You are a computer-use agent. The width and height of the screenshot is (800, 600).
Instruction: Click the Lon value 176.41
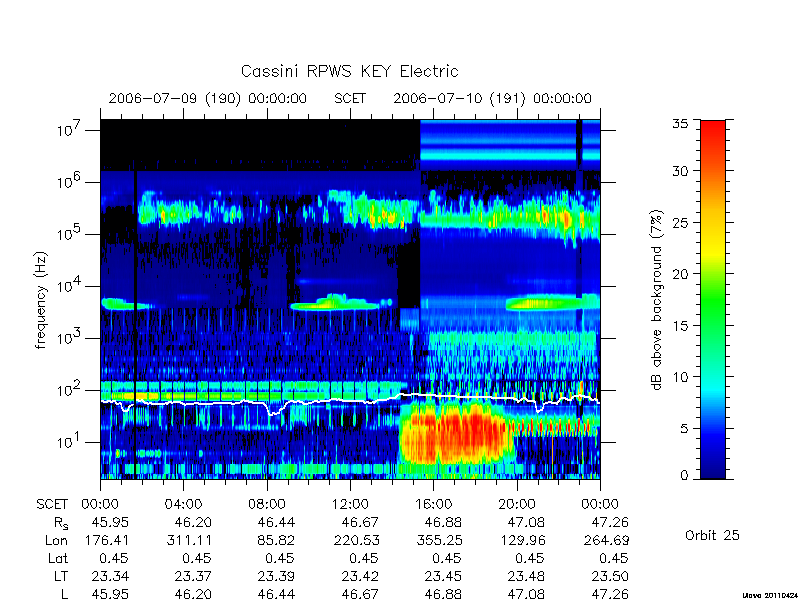coord(108,540)
